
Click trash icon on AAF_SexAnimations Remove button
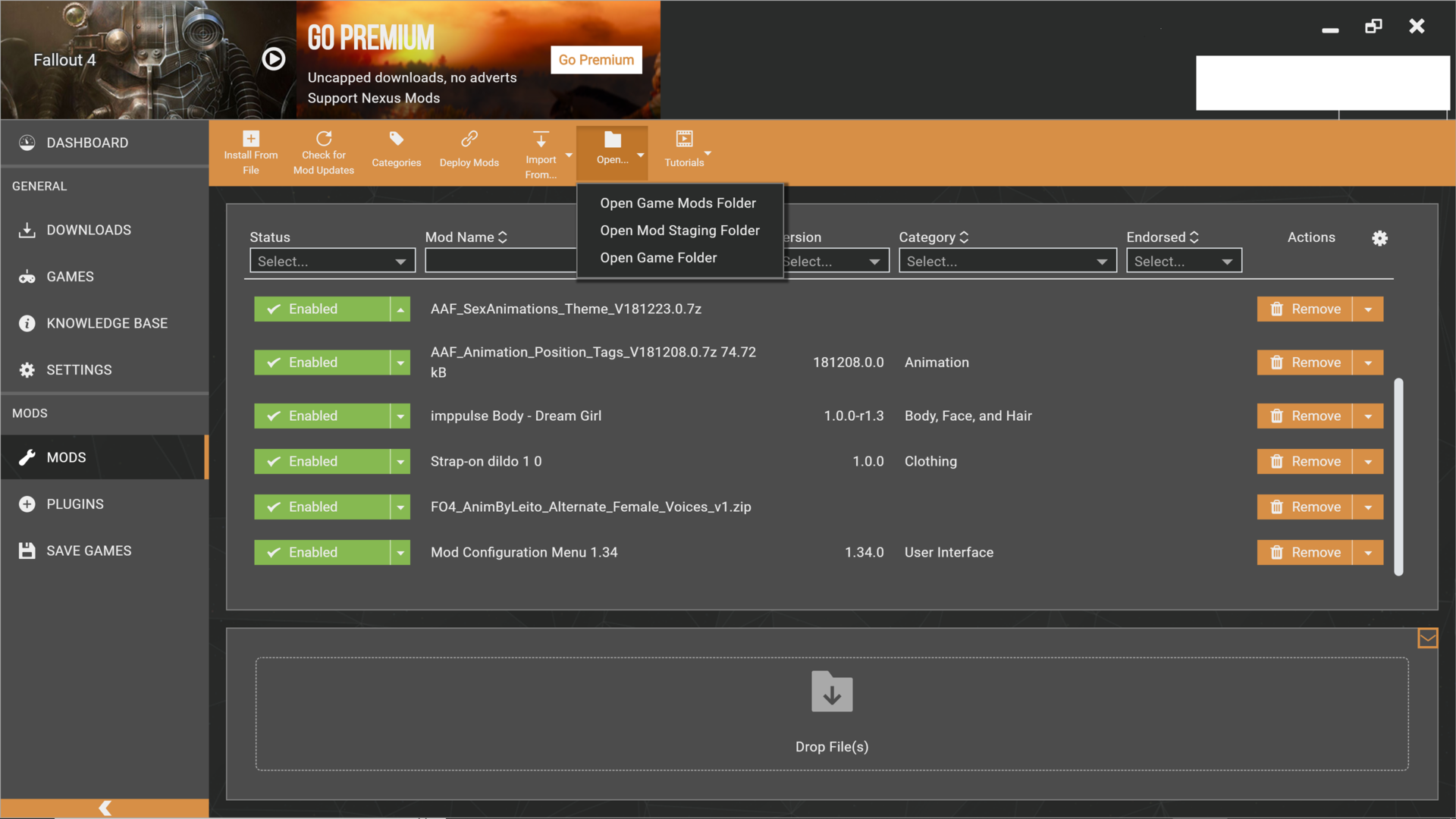click(x=1277, y=309)
